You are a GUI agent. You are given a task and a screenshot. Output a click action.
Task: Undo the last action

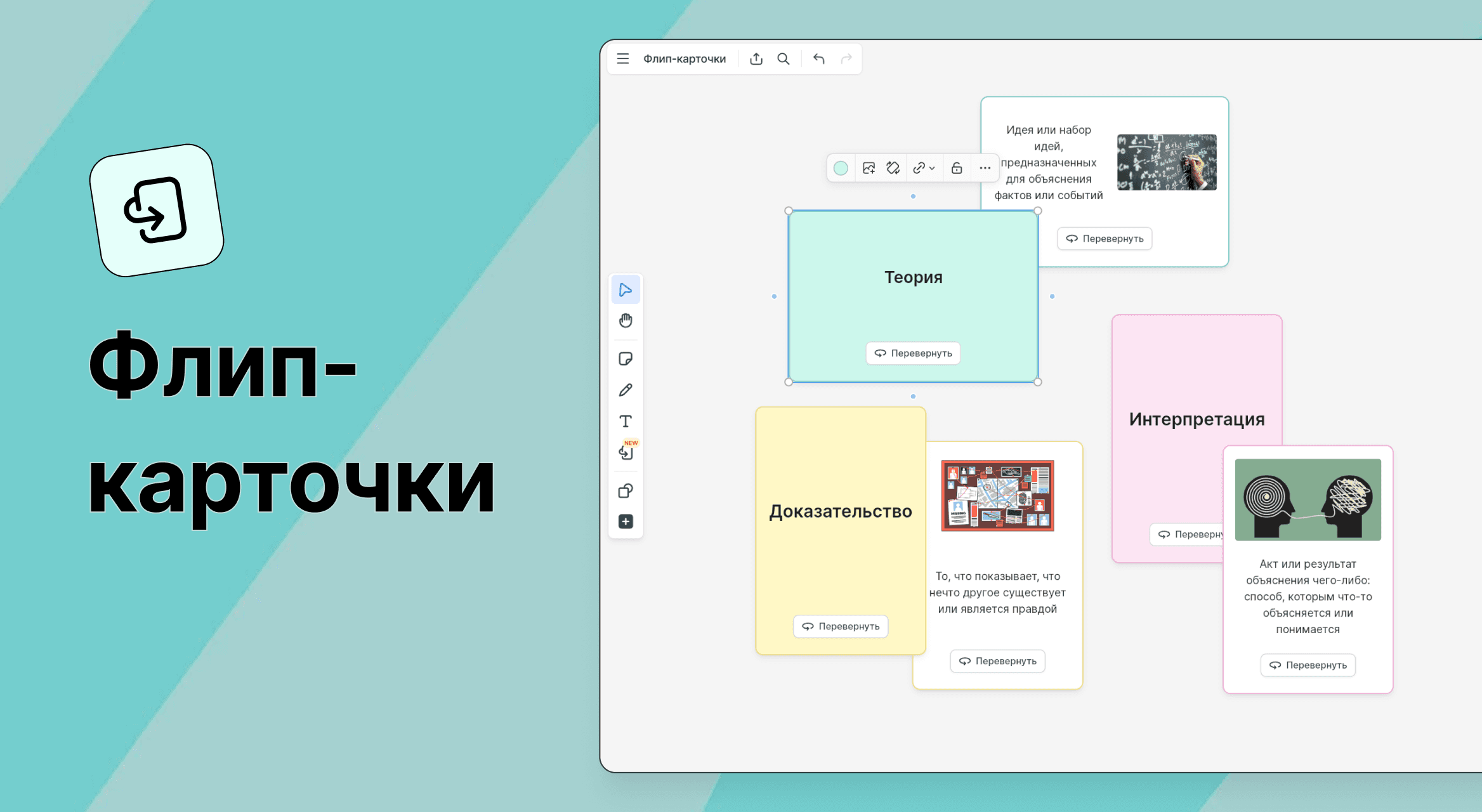819,59
